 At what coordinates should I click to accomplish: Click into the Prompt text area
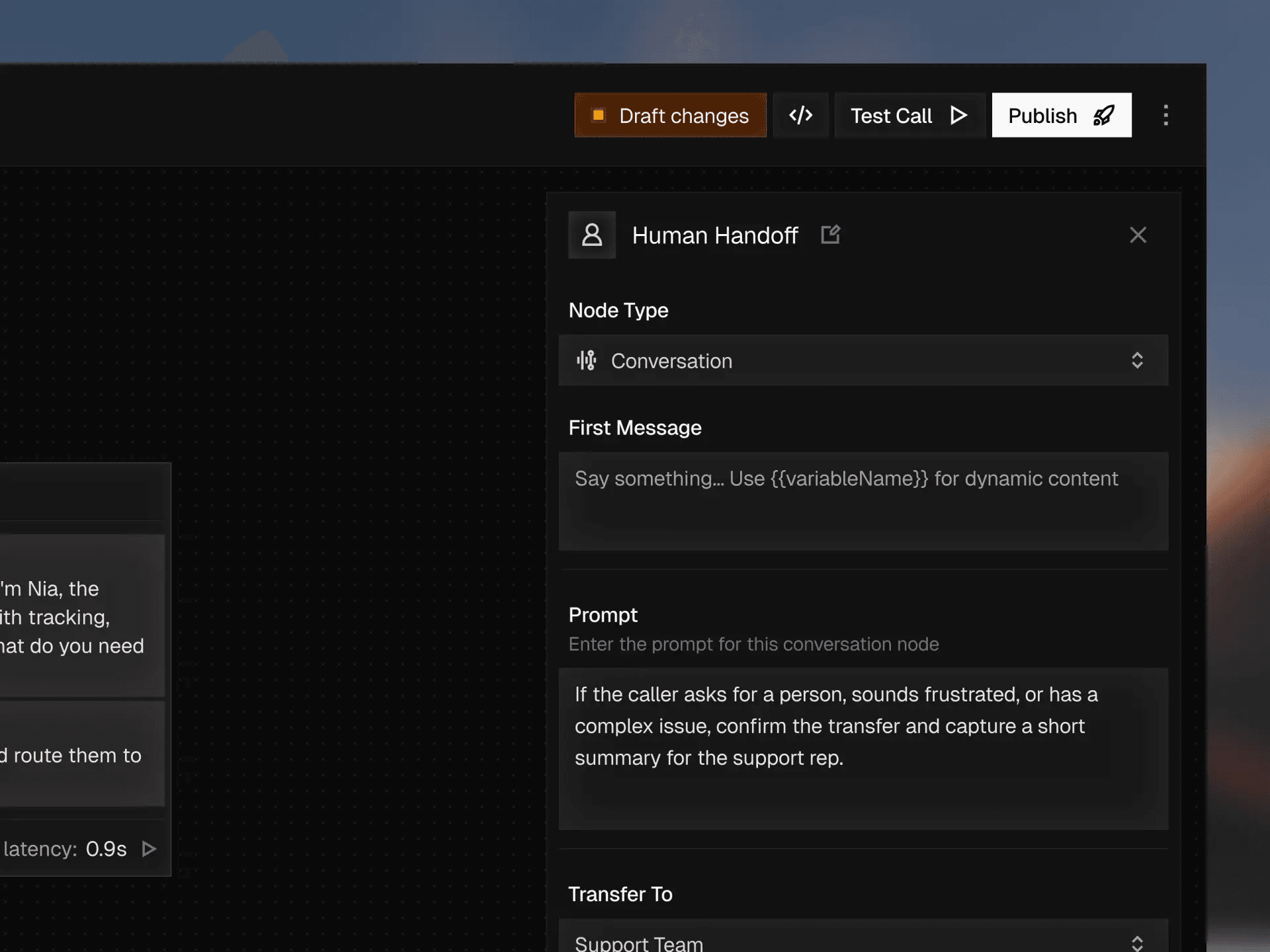click(863, 748)
